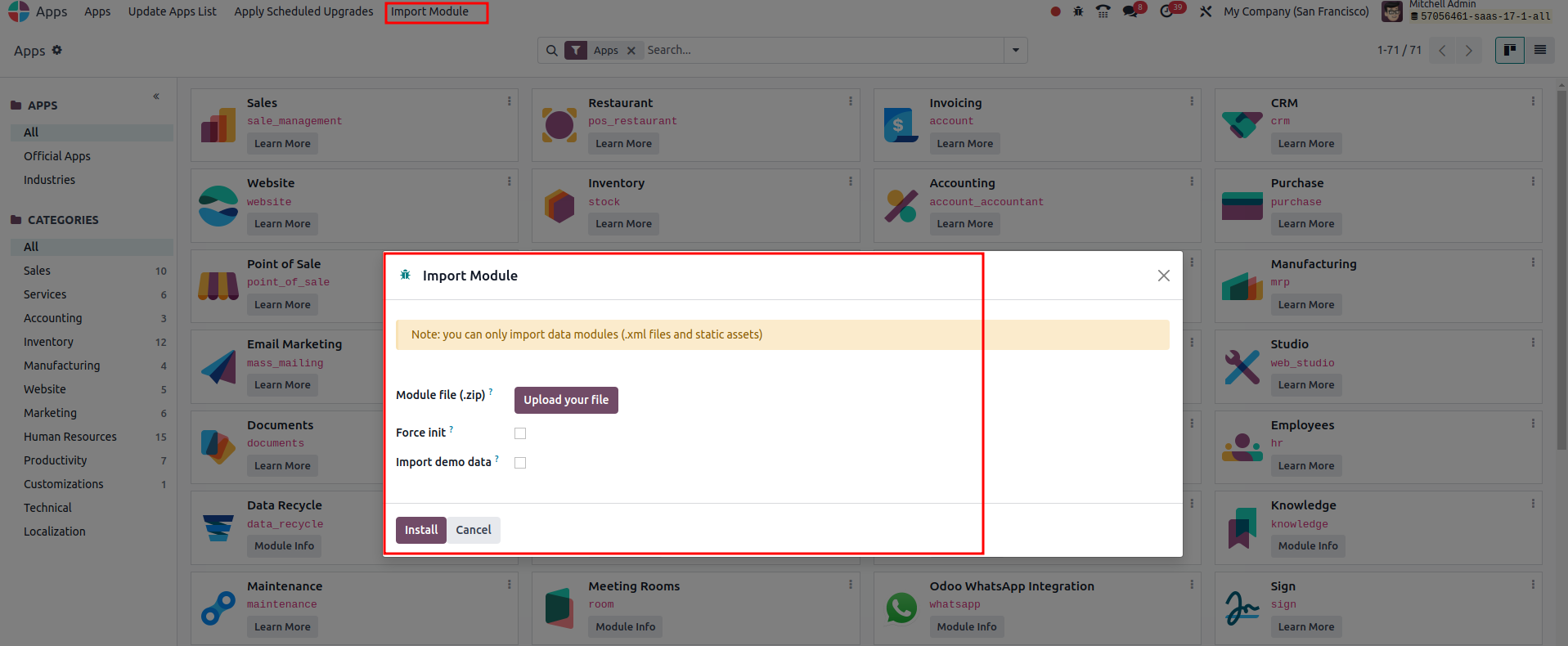Screen dimensions: 1568x646
Task: Click Import Module menu item
Action: click(429, 11)
